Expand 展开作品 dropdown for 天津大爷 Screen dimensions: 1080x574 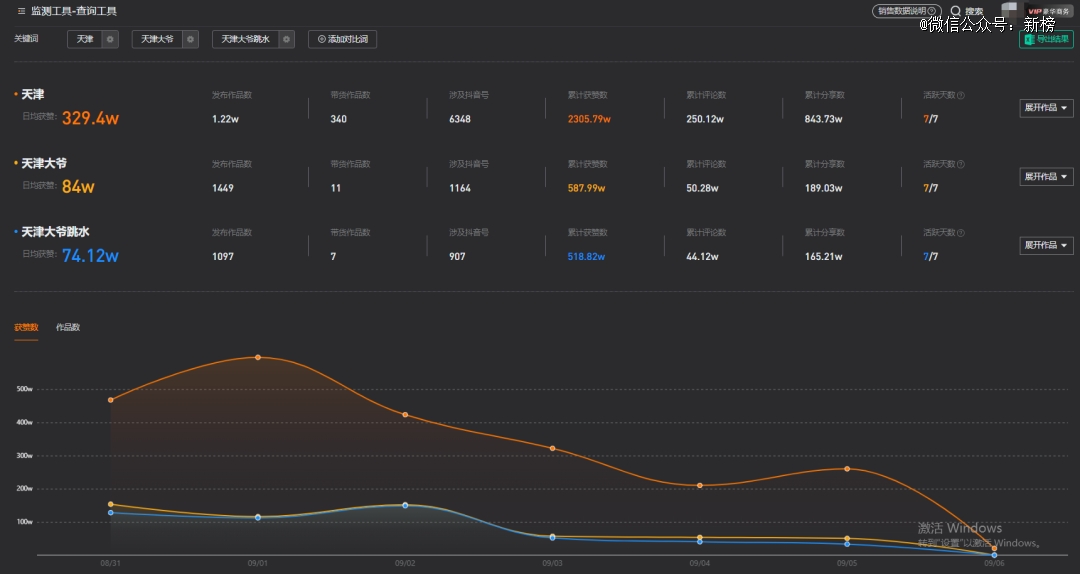click(x=1046, y=177)
